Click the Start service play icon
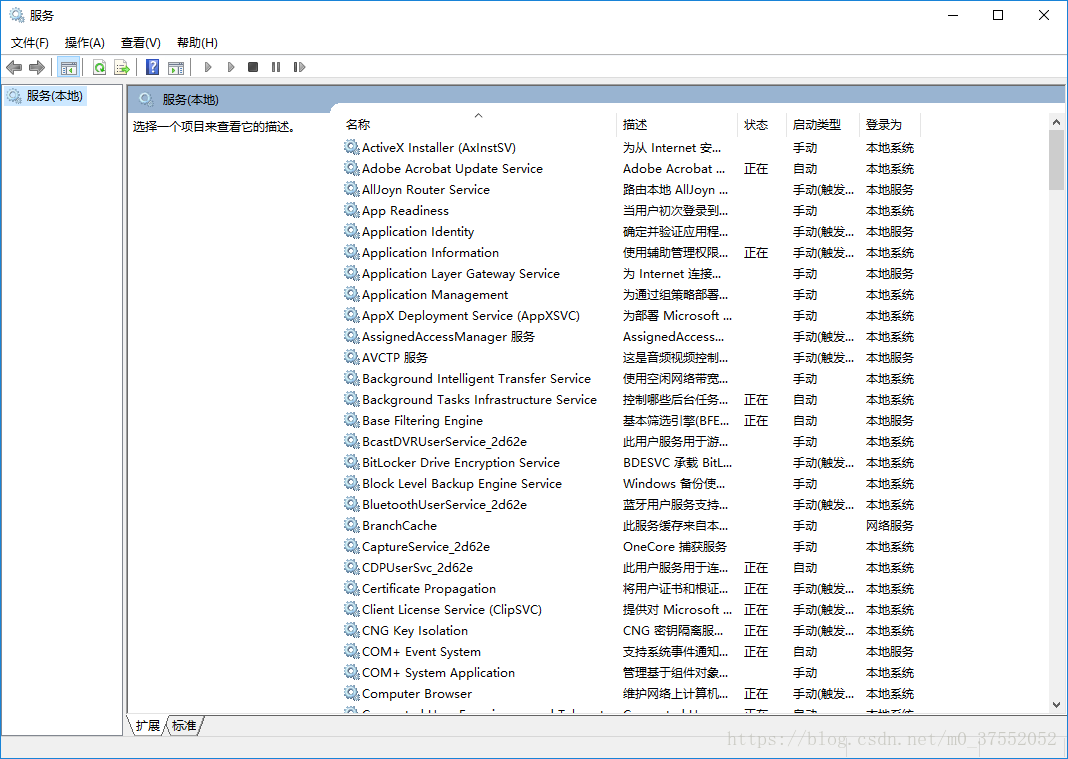 (x=208, y=67)
